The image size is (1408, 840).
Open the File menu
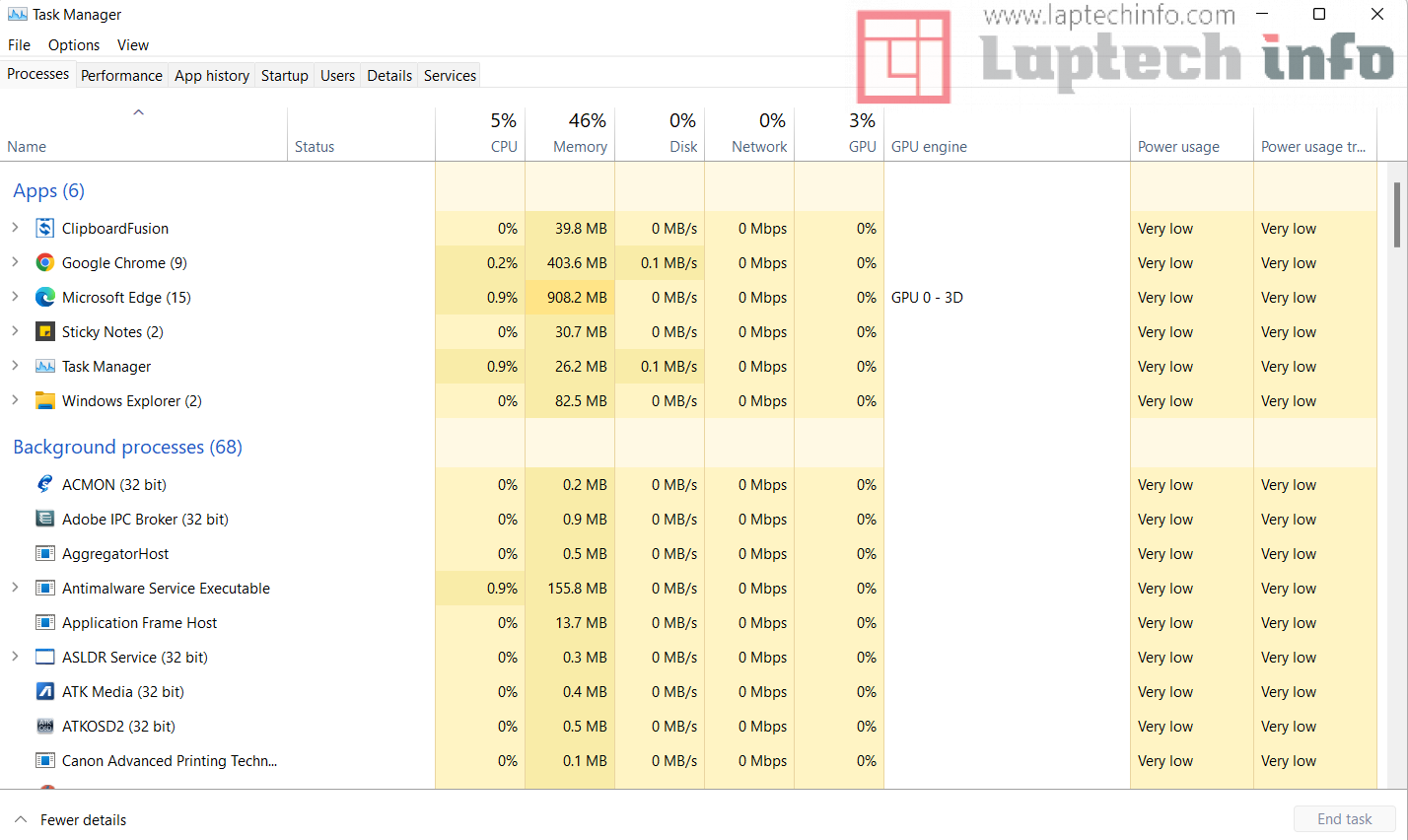[x=19, y=45]
